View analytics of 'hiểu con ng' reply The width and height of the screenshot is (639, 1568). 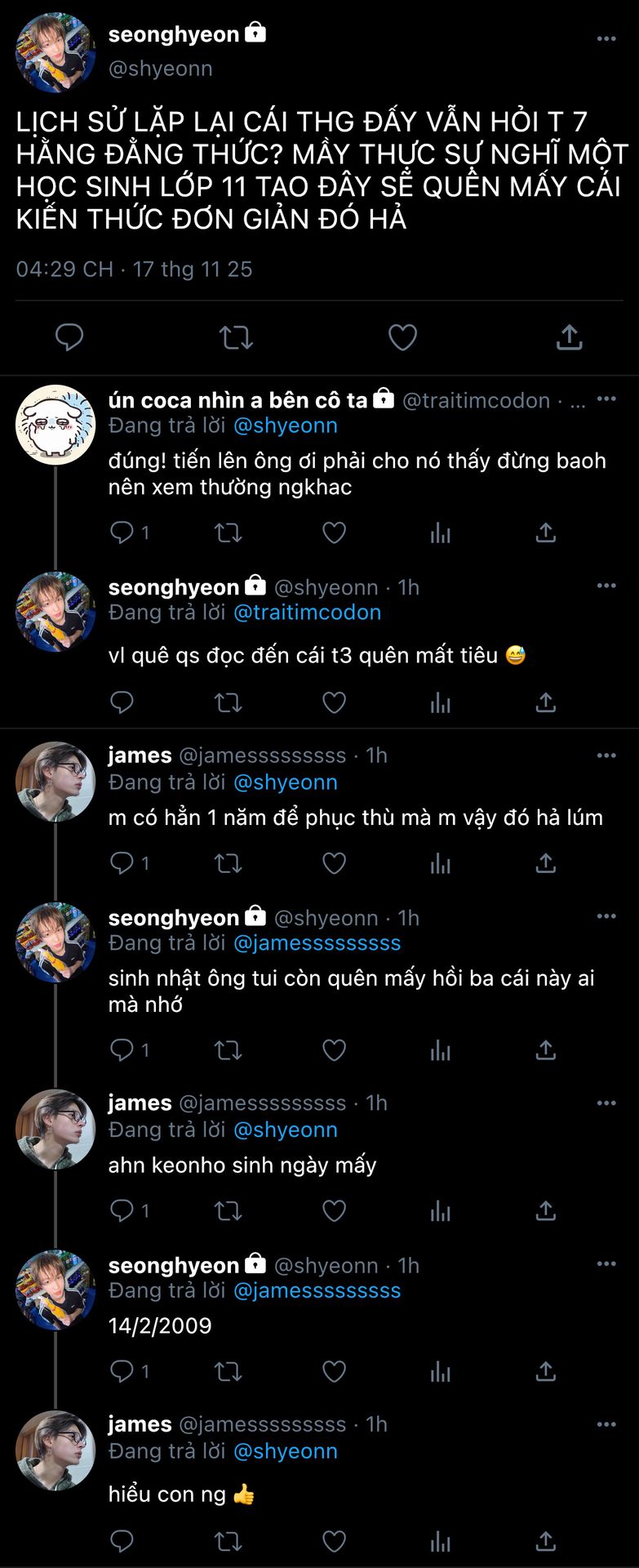pos(440,1541)
